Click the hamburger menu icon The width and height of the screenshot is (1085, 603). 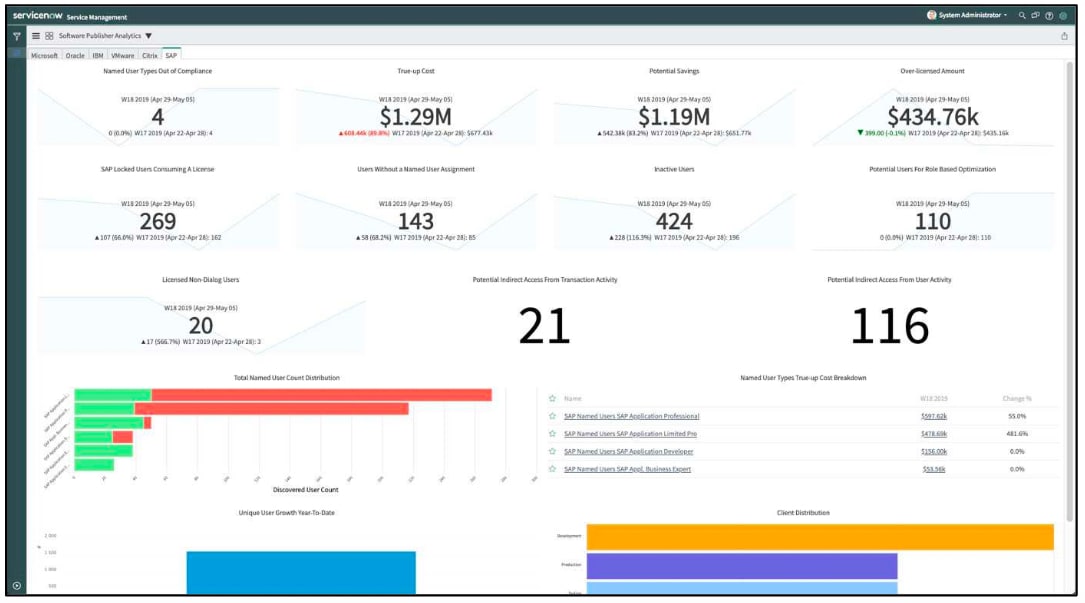[x=36, y=36]
